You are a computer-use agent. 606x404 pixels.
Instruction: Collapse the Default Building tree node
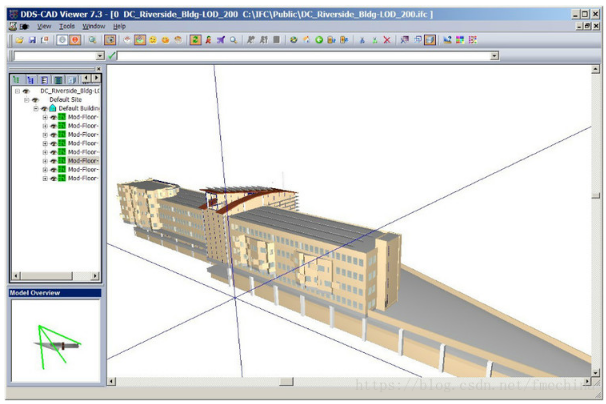pos(36,109)
